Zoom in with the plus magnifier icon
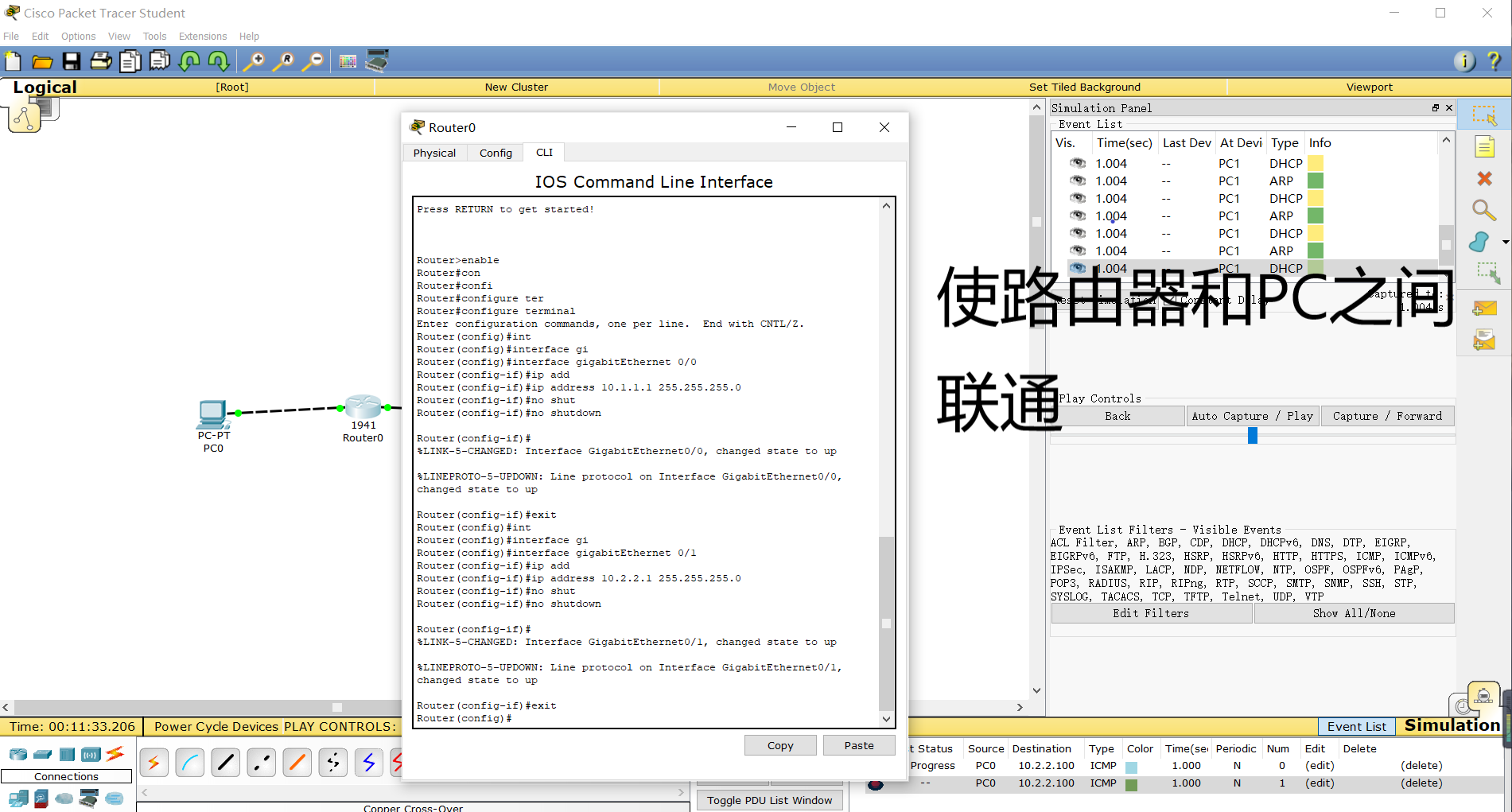 [x=254, y=61]
